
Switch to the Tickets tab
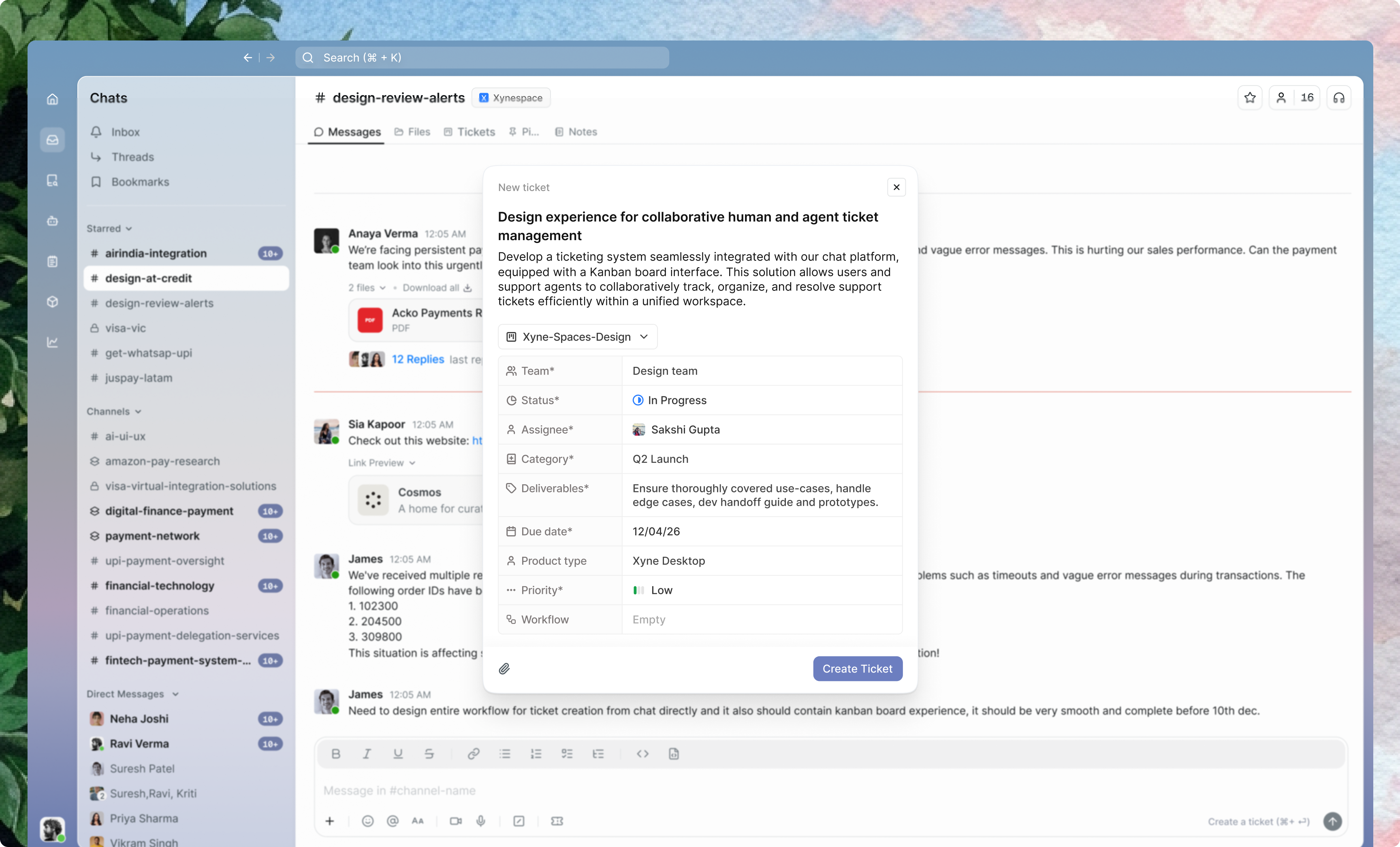pyautogui.click(x=470, y=132)
